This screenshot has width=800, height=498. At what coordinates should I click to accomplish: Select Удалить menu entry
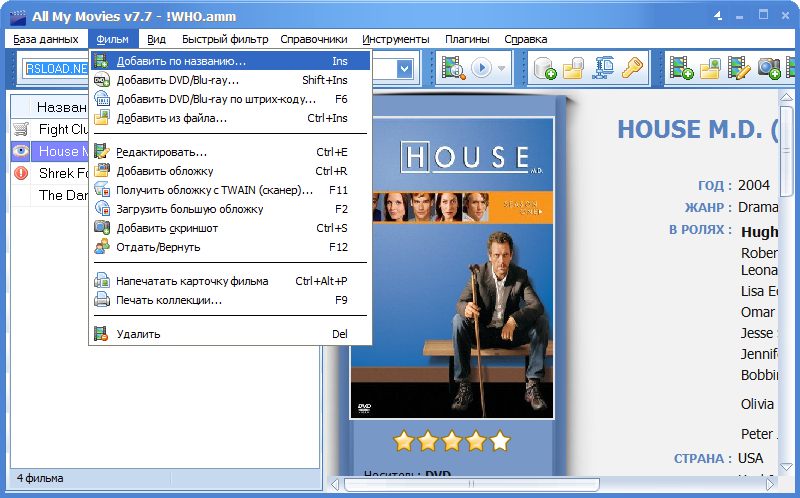point(231,334)
